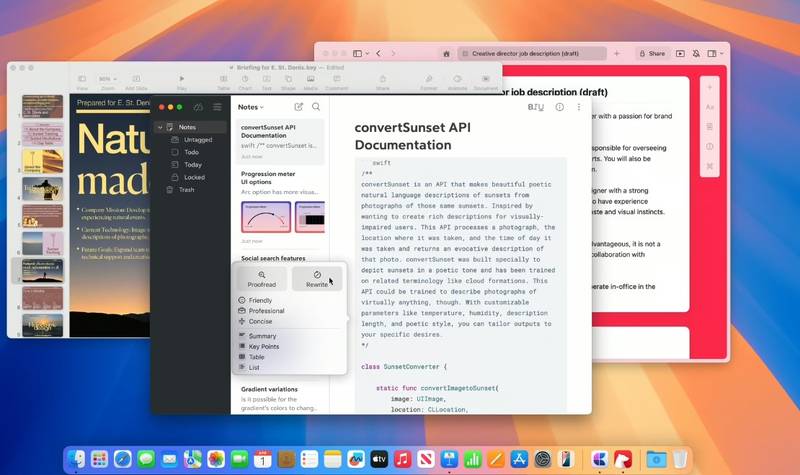
Task: Open Trash in the Notes sidebar
Action: (186, 189)
